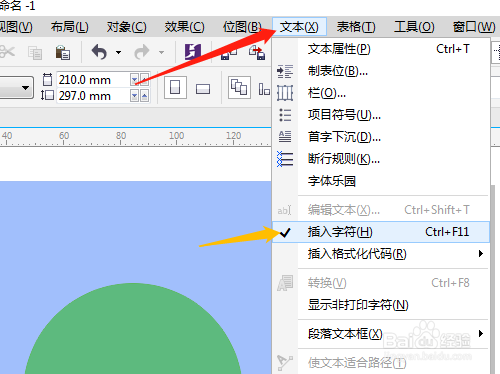Click the All Pages layout icon
The image size is (500, 374).
(x=239, y=87)
